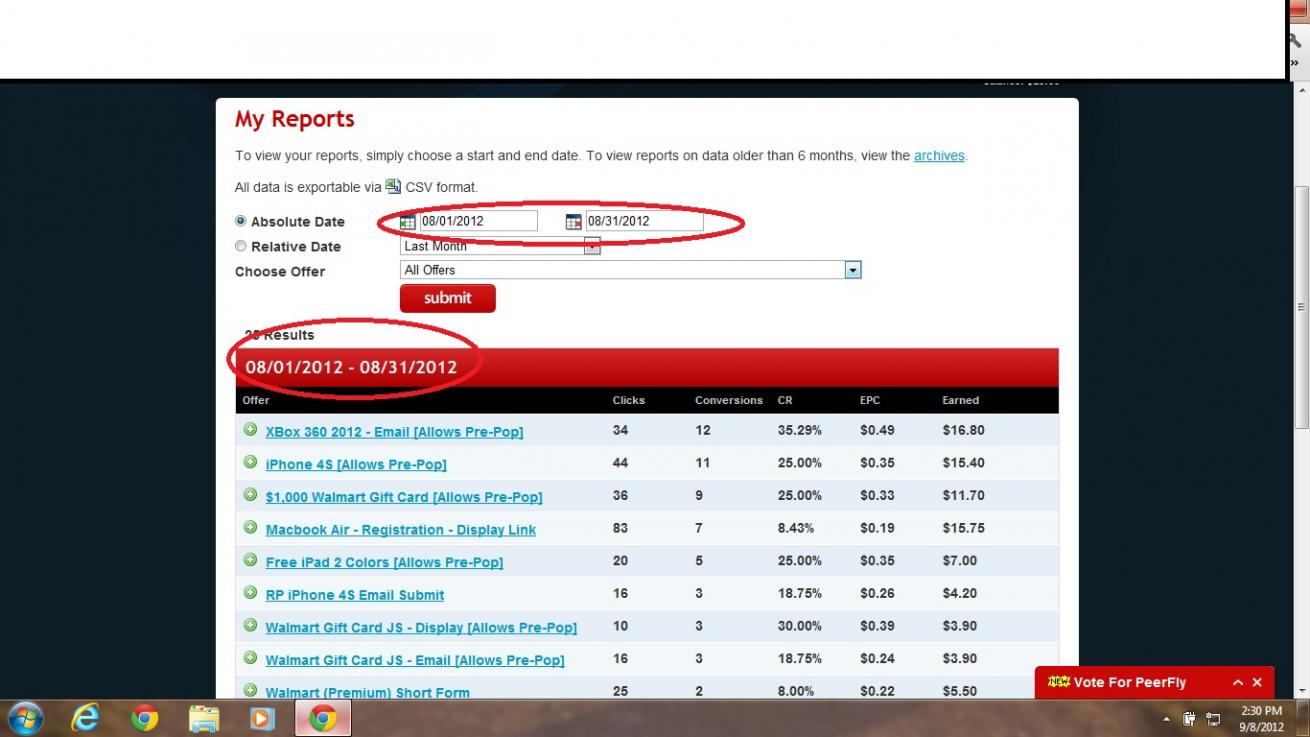Collapse the Vote For PeerFly widget
The width and height of the screenshot is (1310, 737).
click(x=1238, y=682)
